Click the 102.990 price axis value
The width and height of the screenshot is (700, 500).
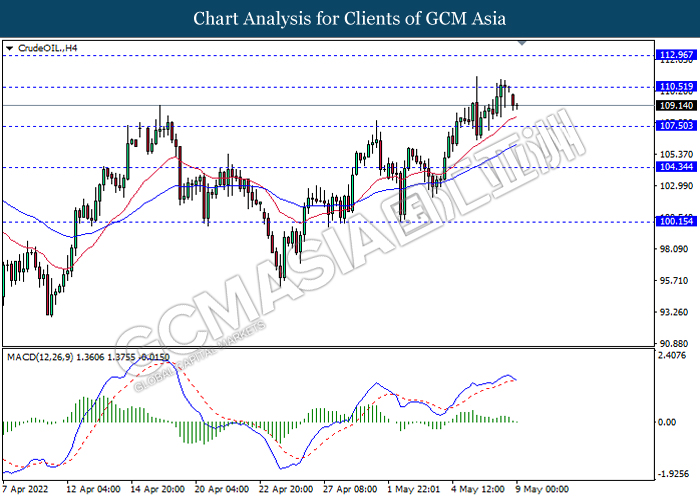[x=676, y=186]
